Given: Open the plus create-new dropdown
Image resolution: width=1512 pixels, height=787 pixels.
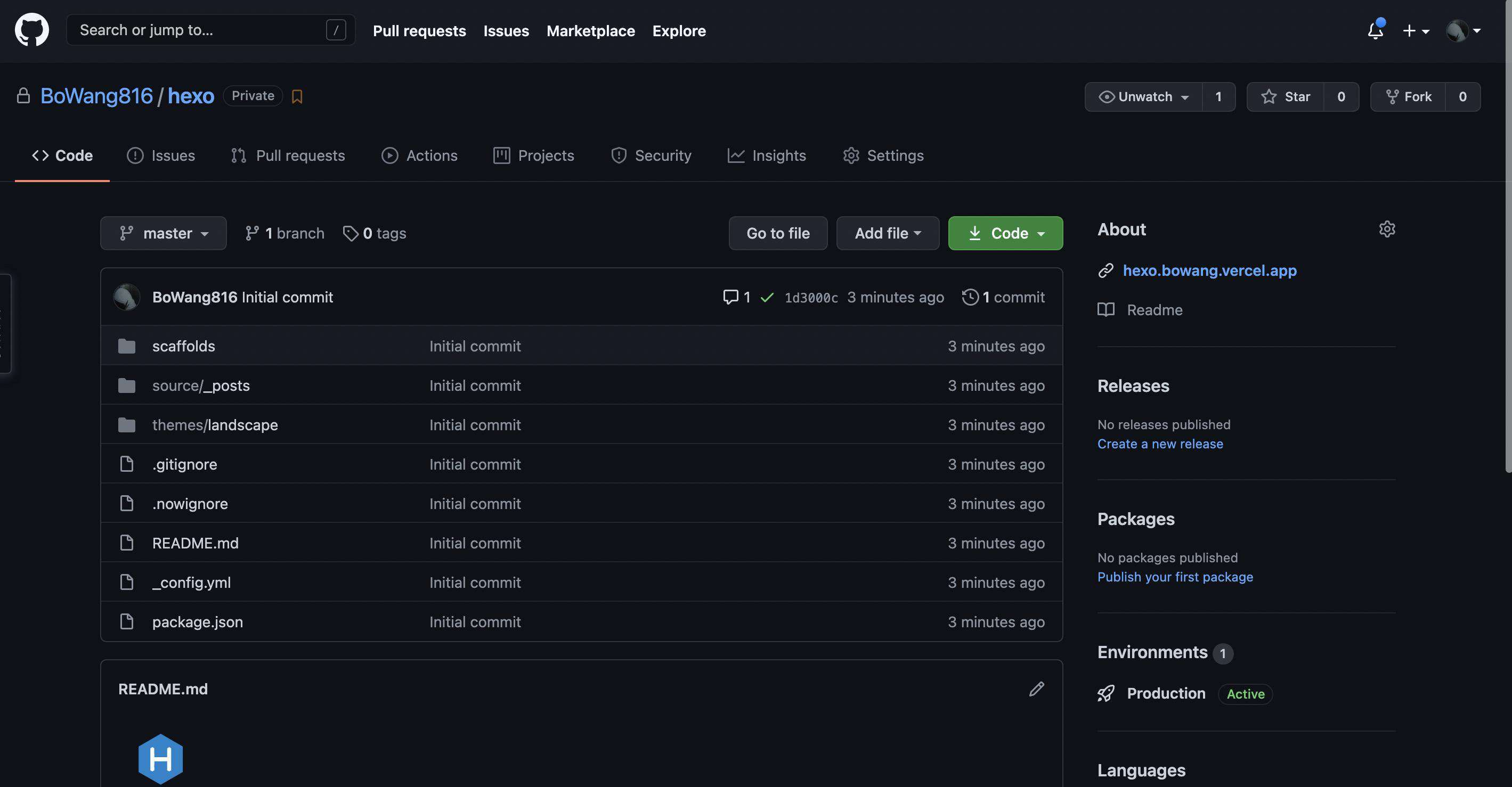Looking at the screenshot, I should (1415, 30).
